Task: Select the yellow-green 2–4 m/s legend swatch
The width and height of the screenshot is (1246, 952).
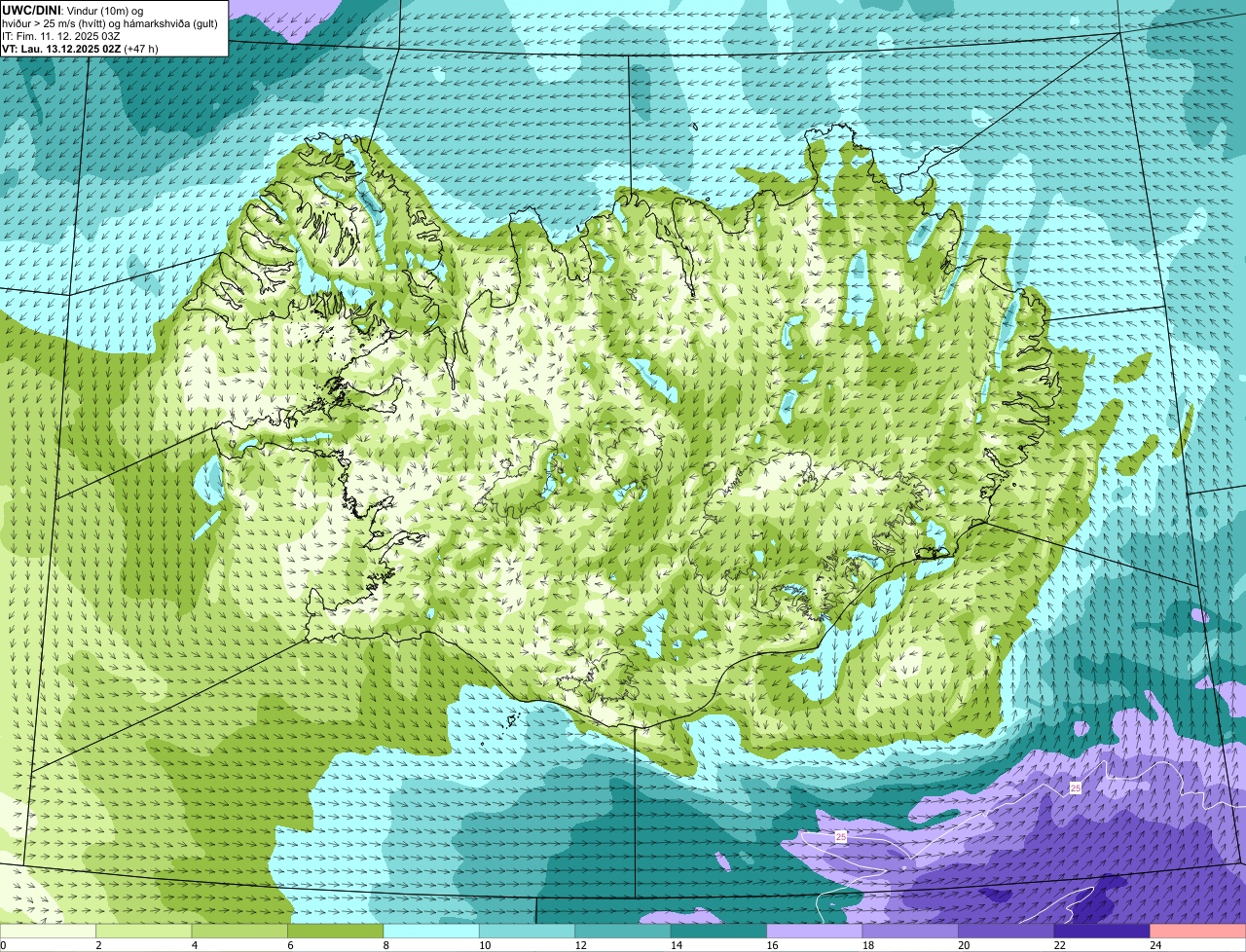Action: coord(144,931)
